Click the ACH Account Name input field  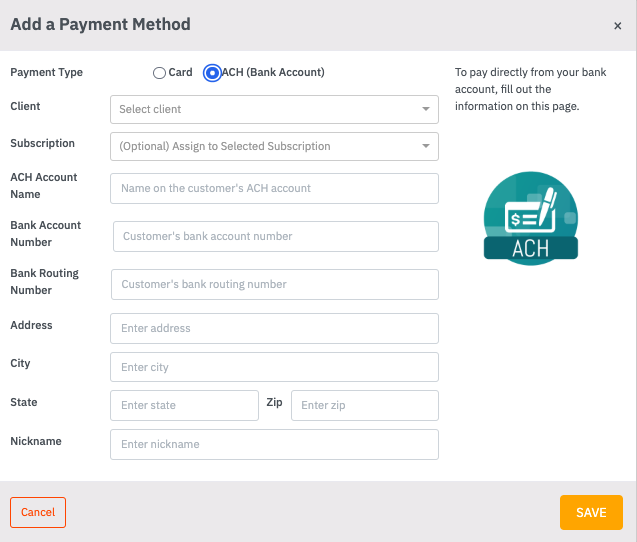pyautogui.click(x=274, y=189)
